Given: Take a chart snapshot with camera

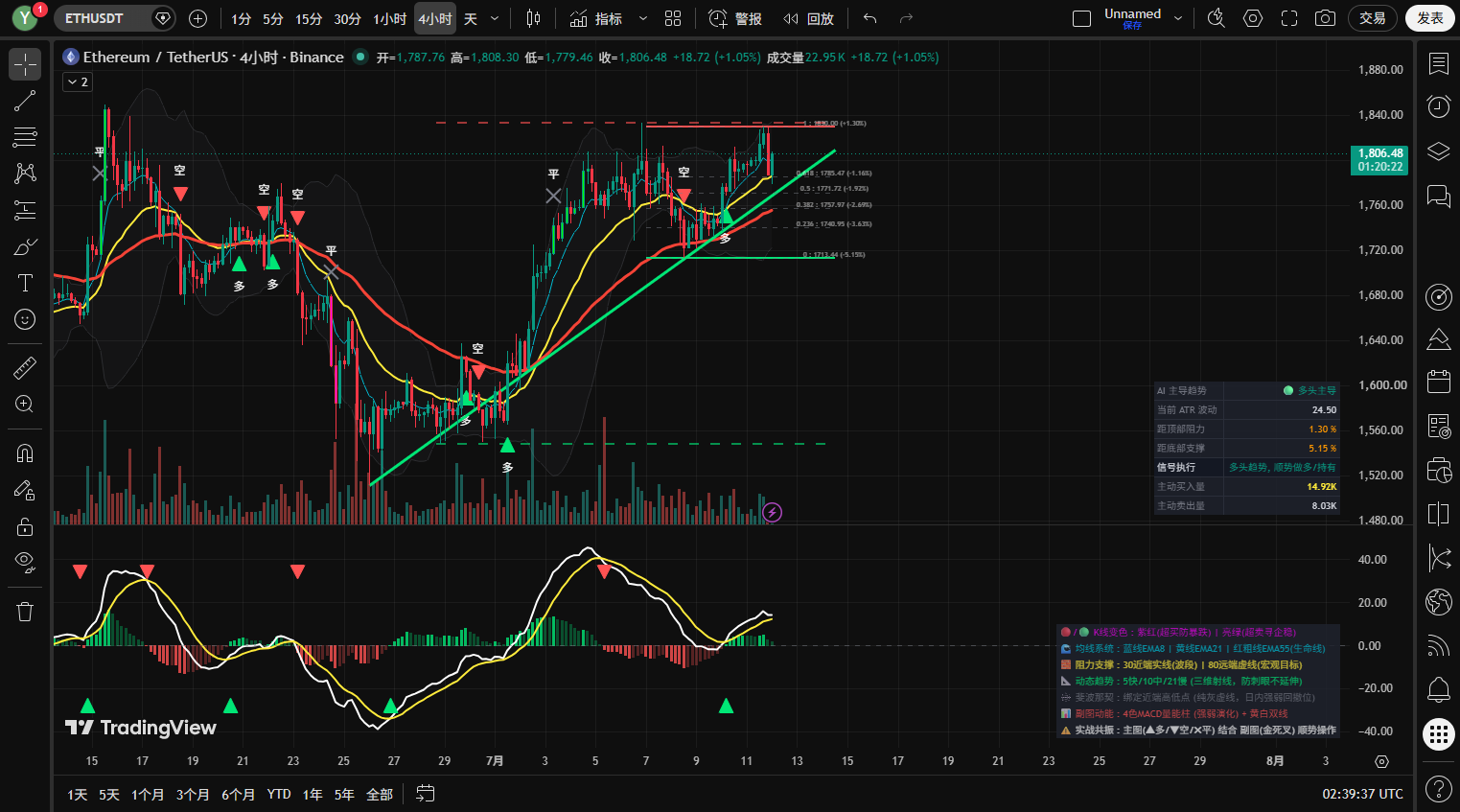Looking at the screenshot, I should pyautogui.click(x=1325, y=18).
